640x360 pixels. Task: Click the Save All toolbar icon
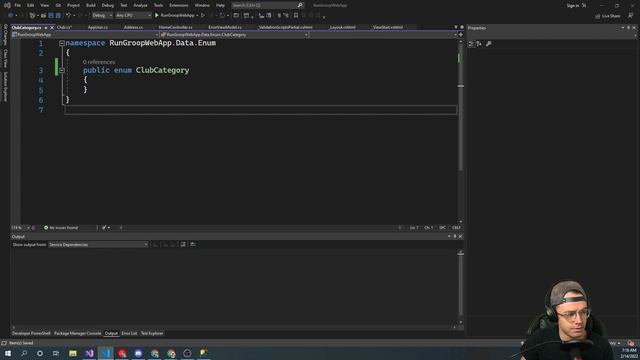58,16
